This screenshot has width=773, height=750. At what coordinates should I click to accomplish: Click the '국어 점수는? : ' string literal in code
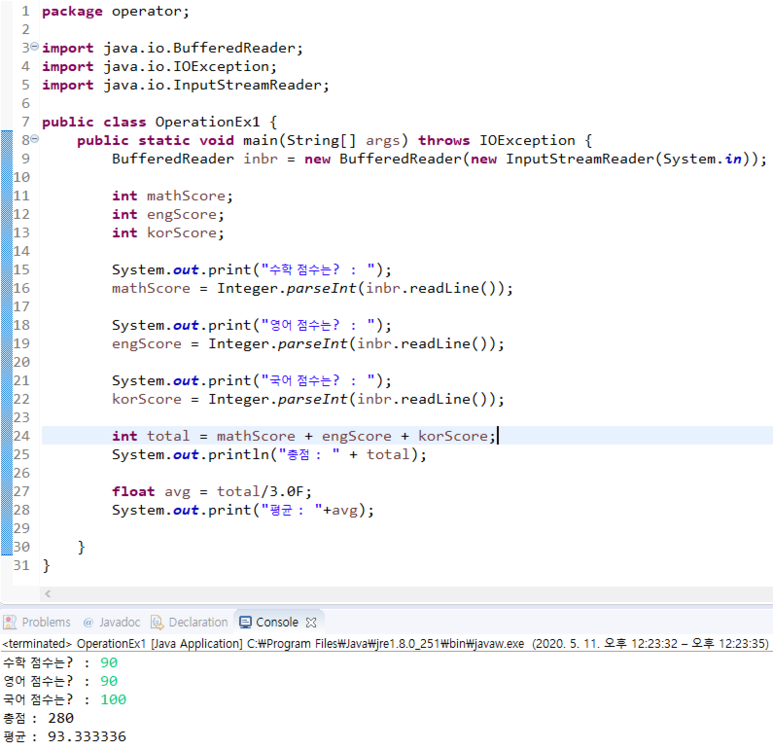pyautogui.click(x=320, y=381)
